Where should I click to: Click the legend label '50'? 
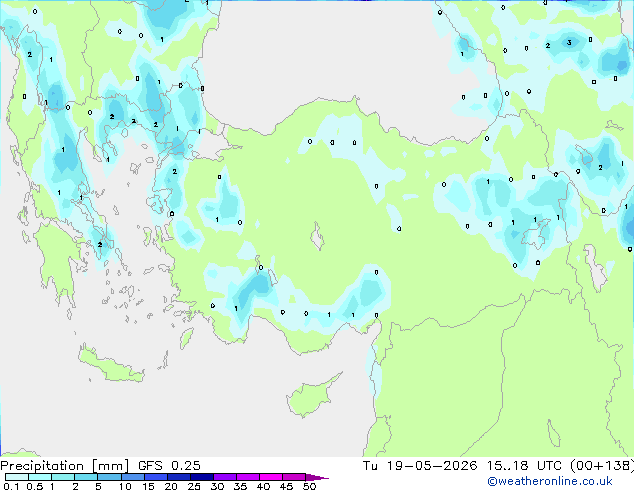(309, 486)
